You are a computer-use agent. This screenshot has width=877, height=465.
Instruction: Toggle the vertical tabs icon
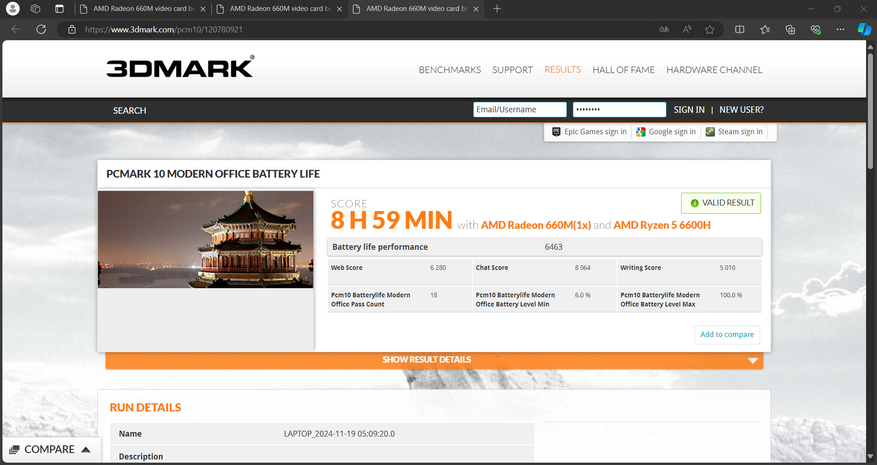[59, 8]
